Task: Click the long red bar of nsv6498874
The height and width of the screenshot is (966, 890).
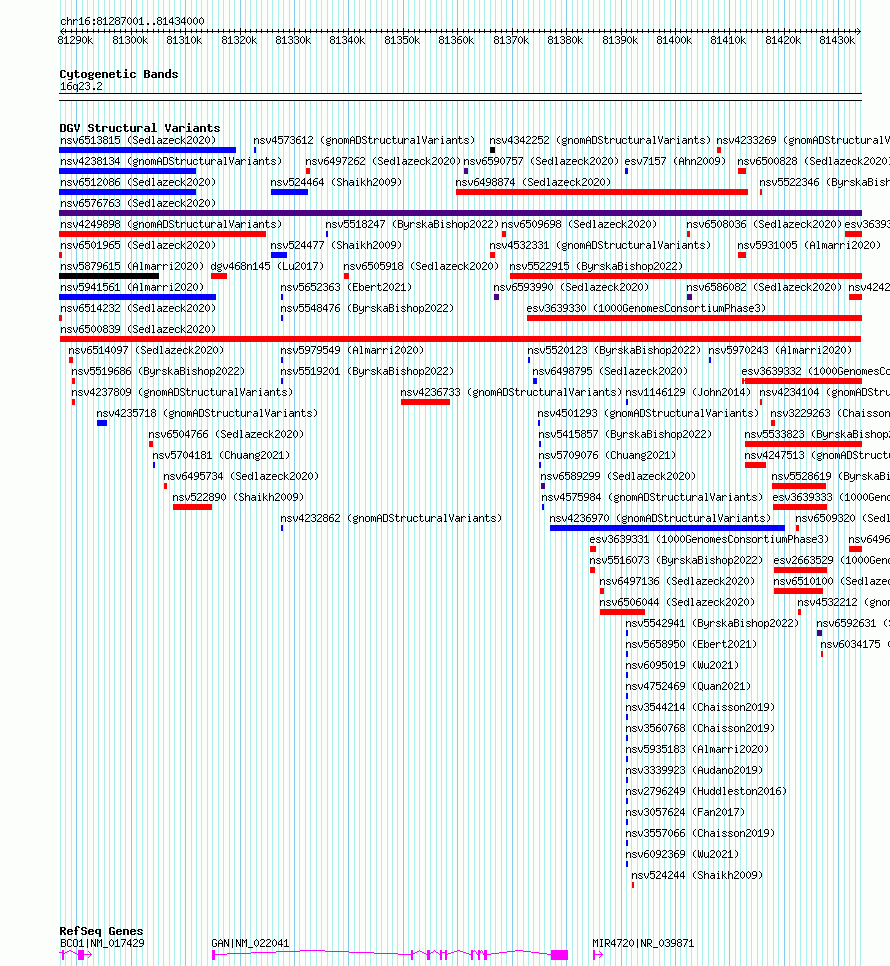Action: click(x=602, y=192)
